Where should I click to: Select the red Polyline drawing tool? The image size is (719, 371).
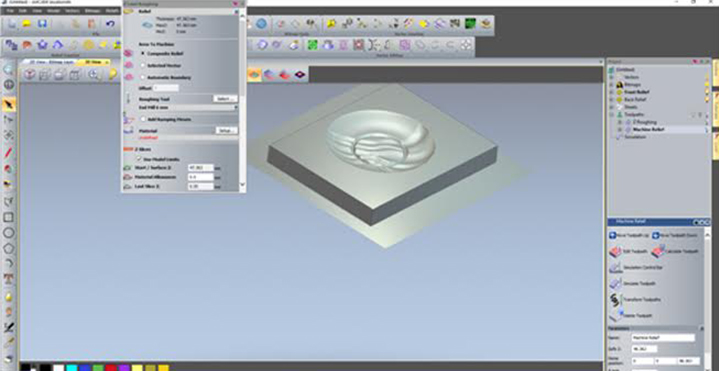pyautogui.click(x=9, y=153)
